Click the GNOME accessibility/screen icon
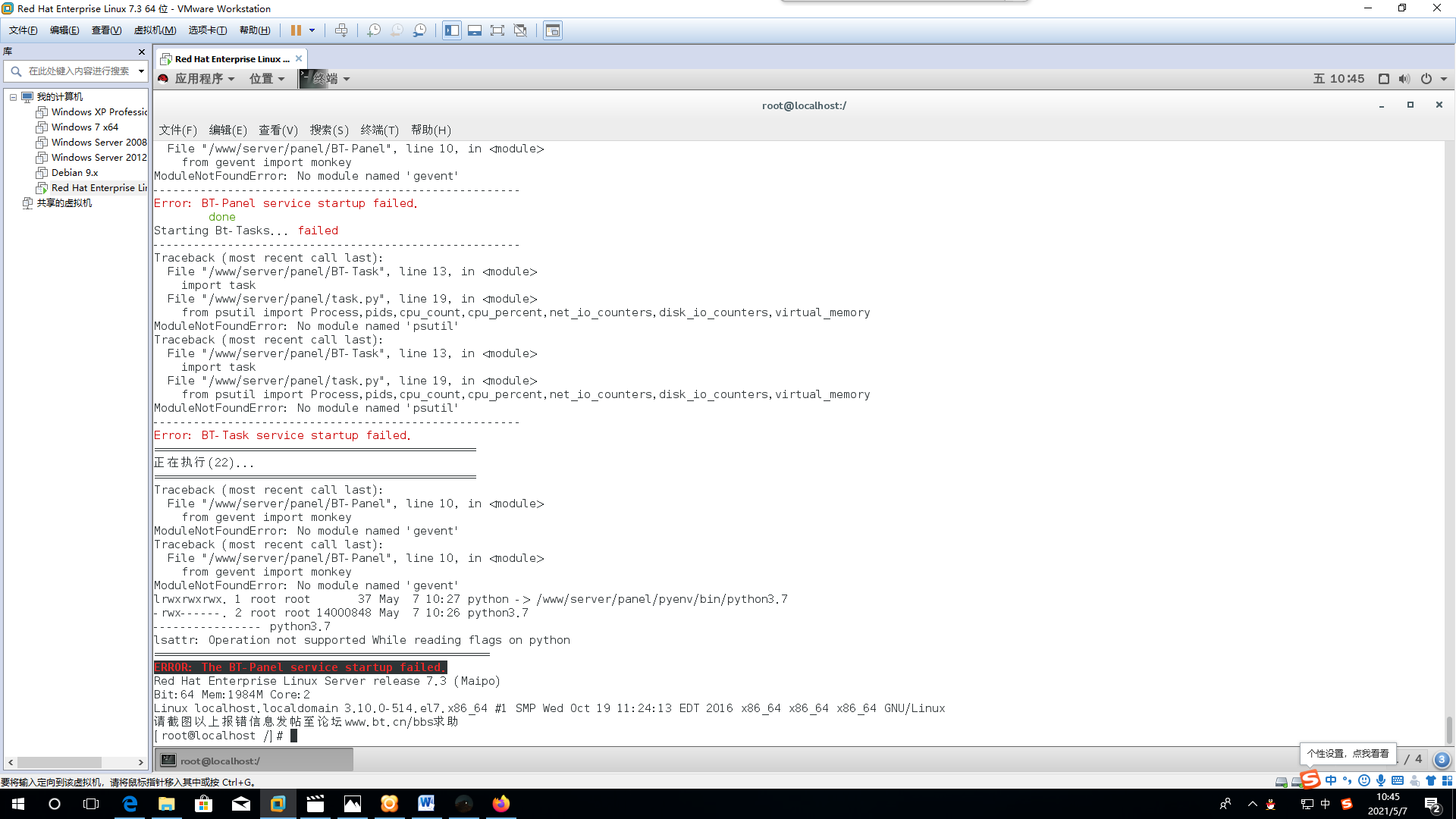1456x819 pixels. pyautogui.click(x=1383, y=79)
